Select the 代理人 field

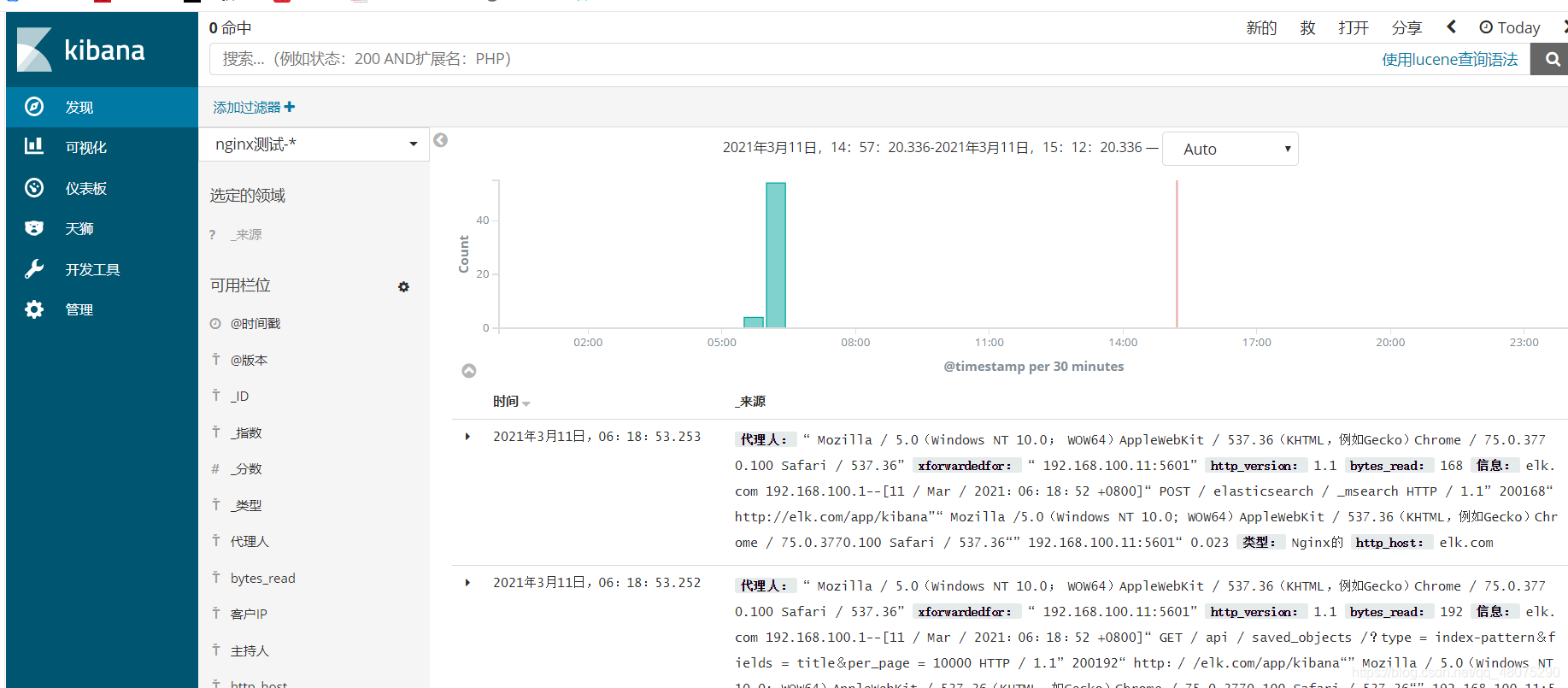tap(250, 541)
